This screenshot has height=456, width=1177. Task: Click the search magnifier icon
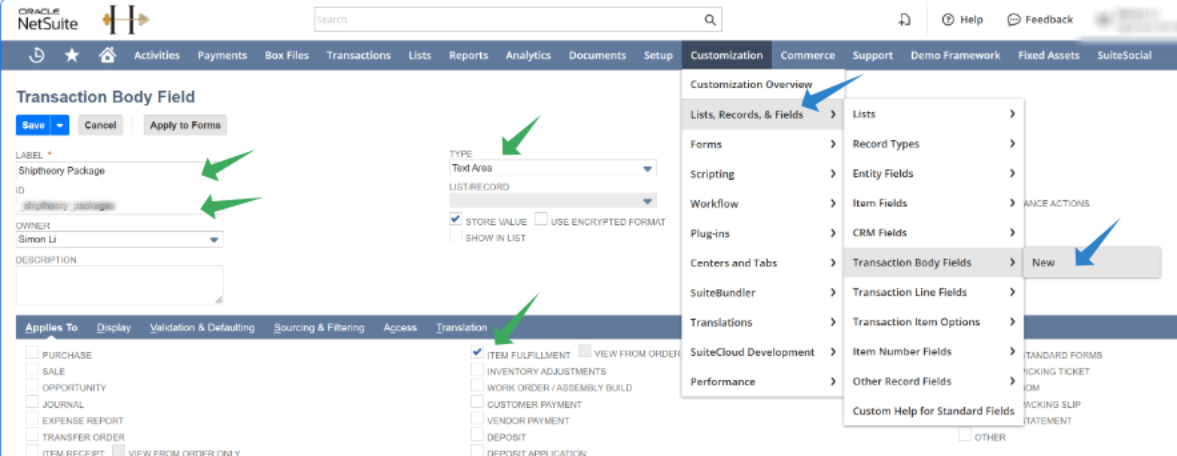[x=709, y=20]
